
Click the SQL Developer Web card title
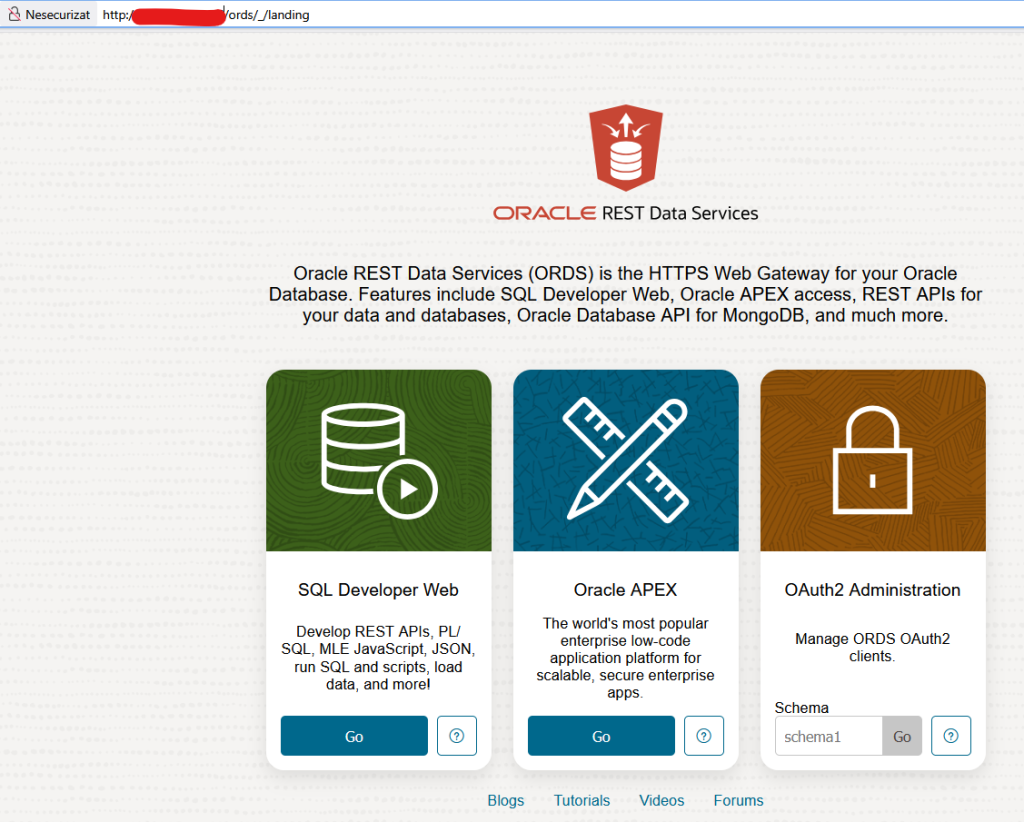(378, 590)
